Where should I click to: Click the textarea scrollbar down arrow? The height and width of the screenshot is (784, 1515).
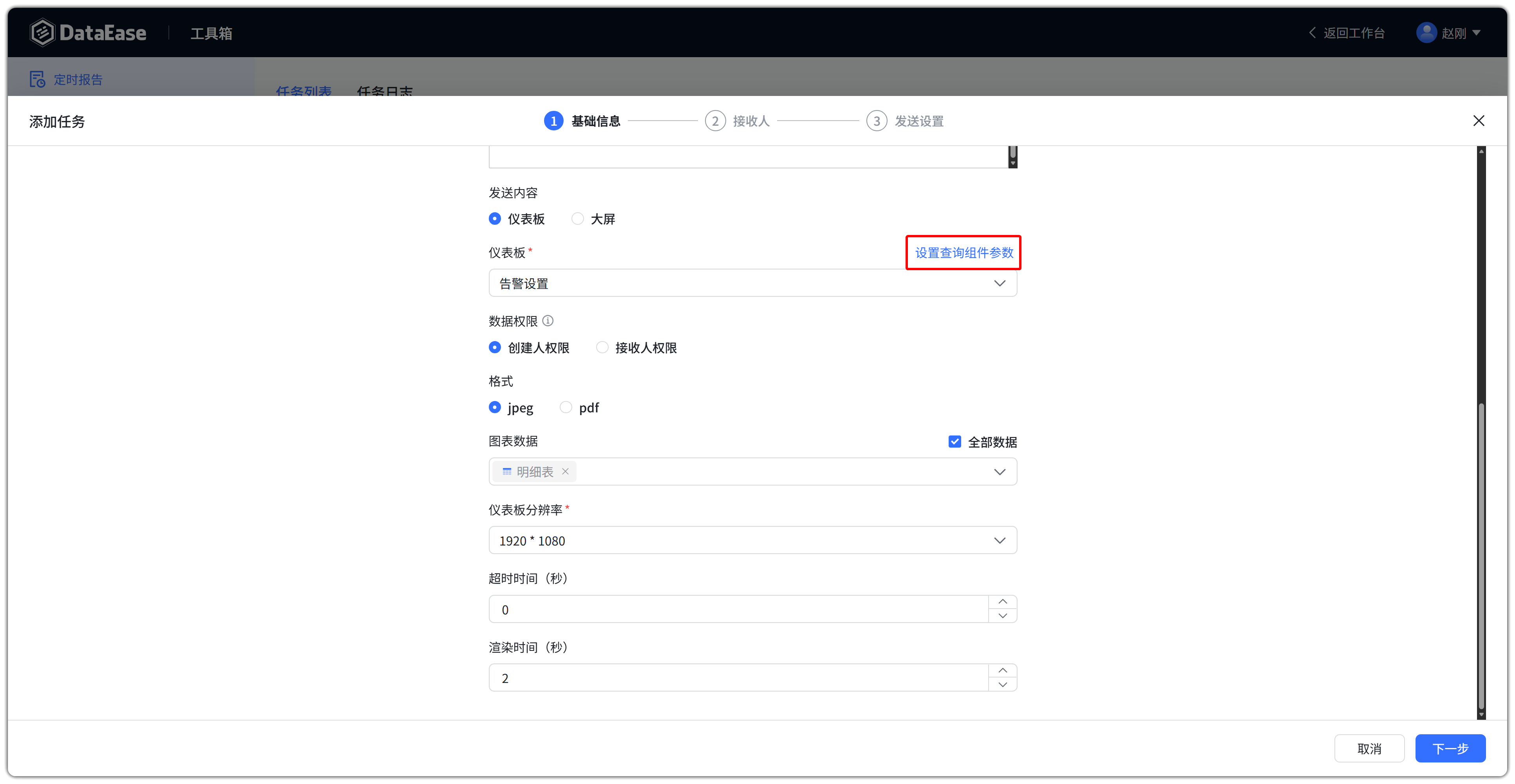(x=1013, y=163)
